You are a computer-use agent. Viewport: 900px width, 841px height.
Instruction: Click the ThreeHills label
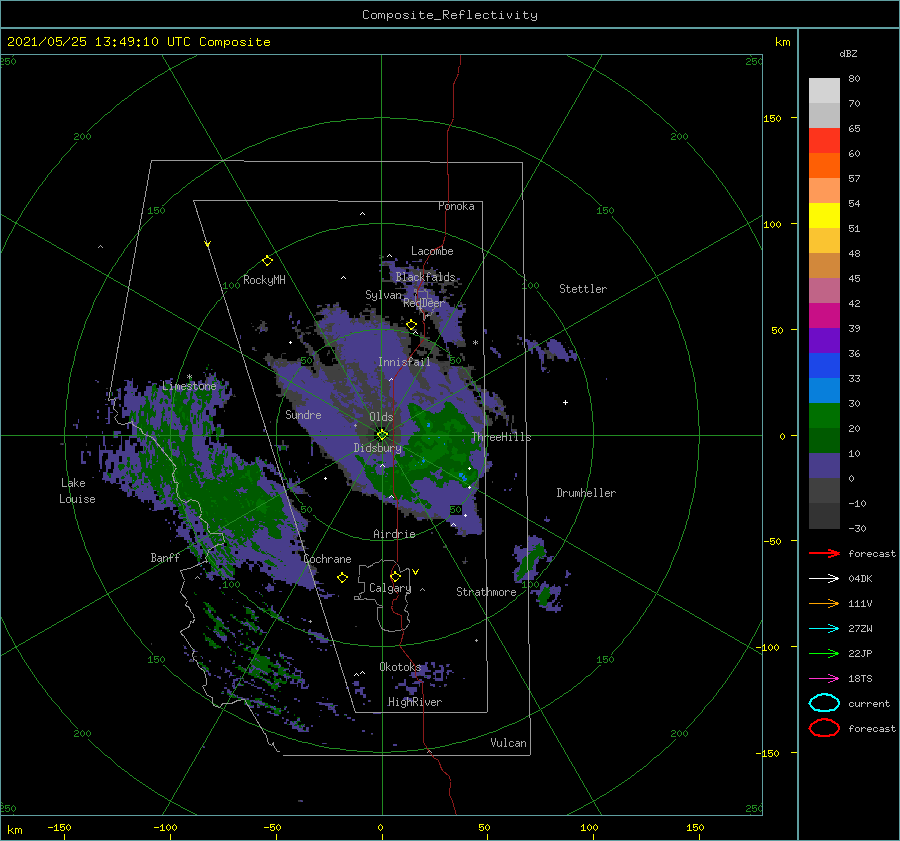click(x=501, y=437)
